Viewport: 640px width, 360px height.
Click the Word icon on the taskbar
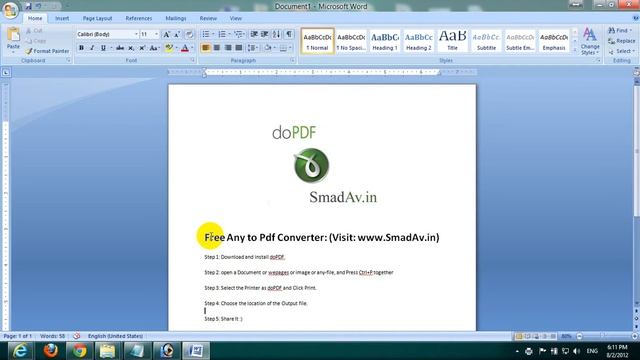point(196,351)
